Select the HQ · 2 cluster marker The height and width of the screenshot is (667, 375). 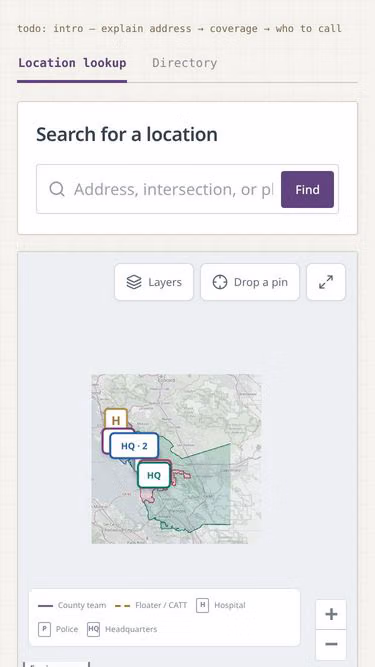click(134, 446)
